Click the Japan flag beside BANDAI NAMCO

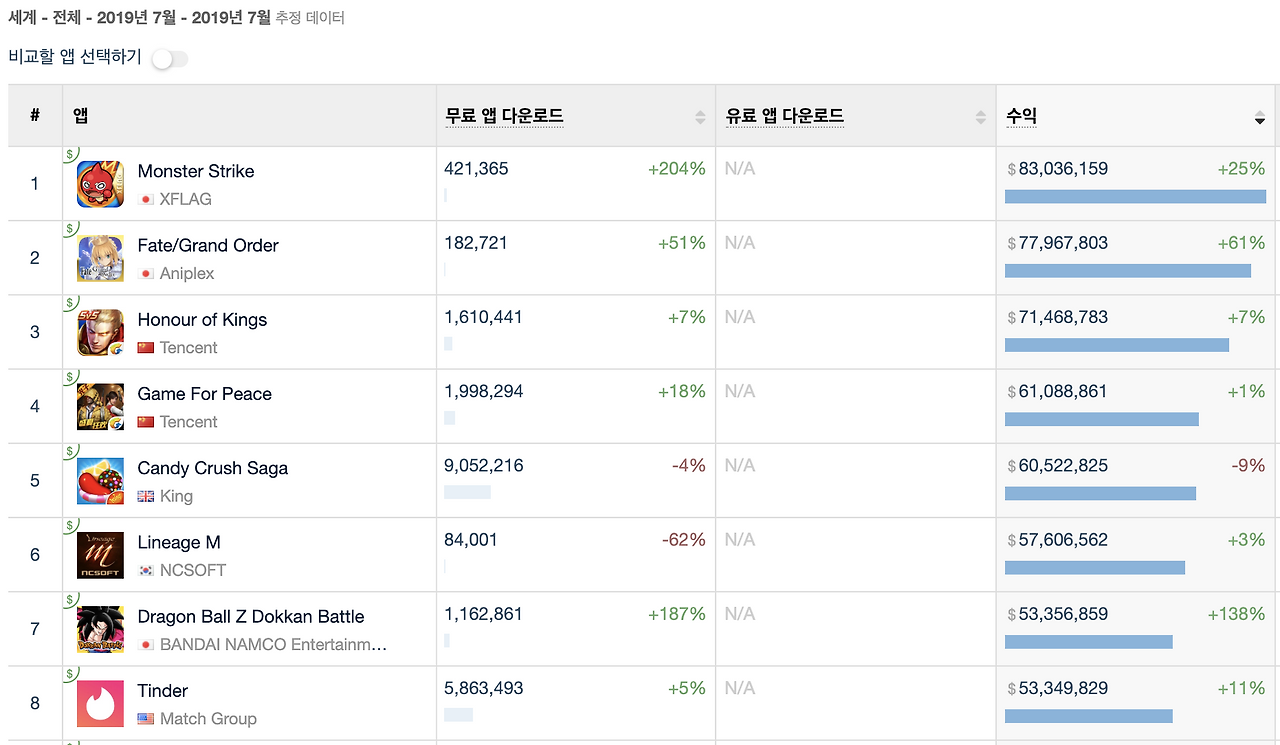click(x=146, y=644)
